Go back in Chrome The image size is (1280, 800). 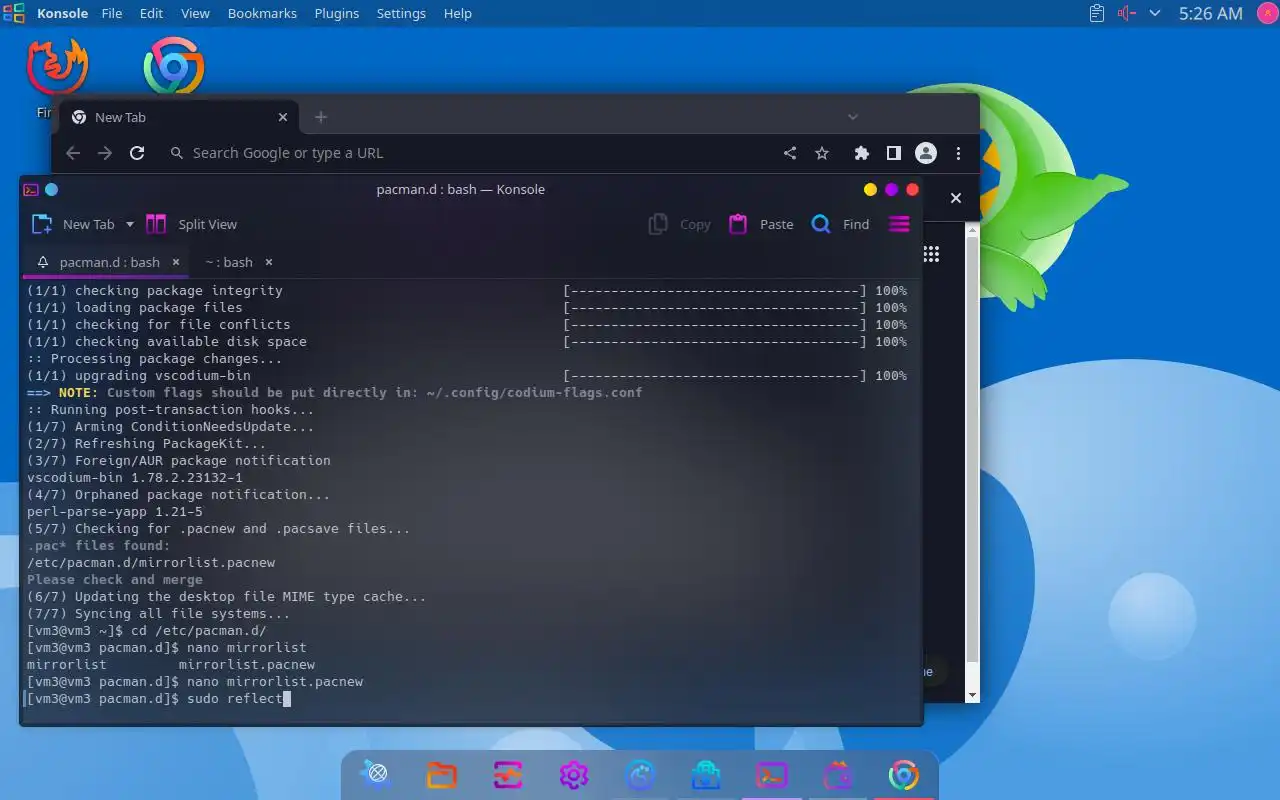72,153
